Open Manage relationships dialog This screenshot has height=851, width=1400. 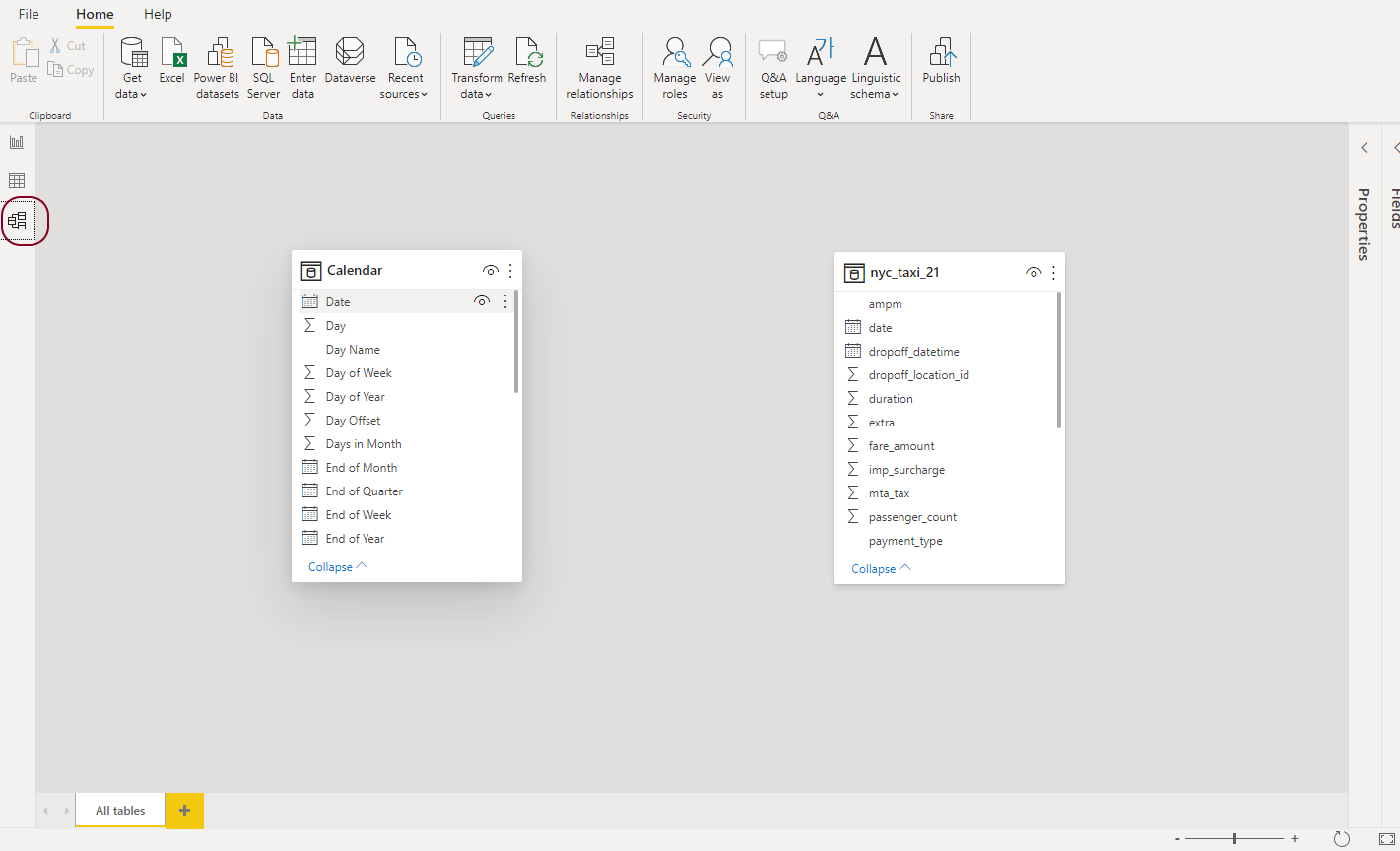click(599, 67)
